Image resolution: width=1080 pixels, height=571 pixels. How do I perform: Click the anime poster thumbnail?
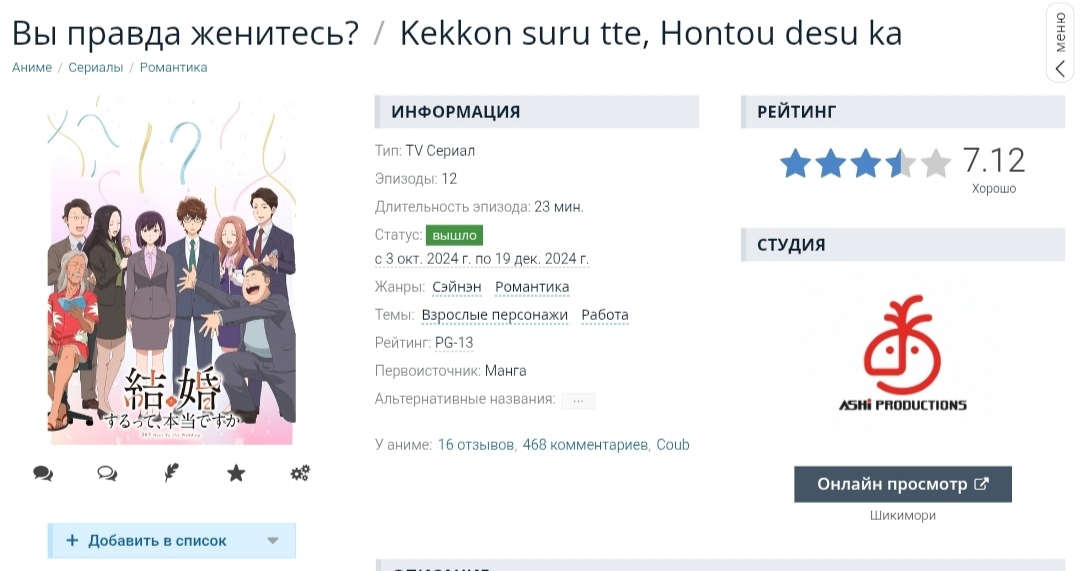(x=172, y=271)
